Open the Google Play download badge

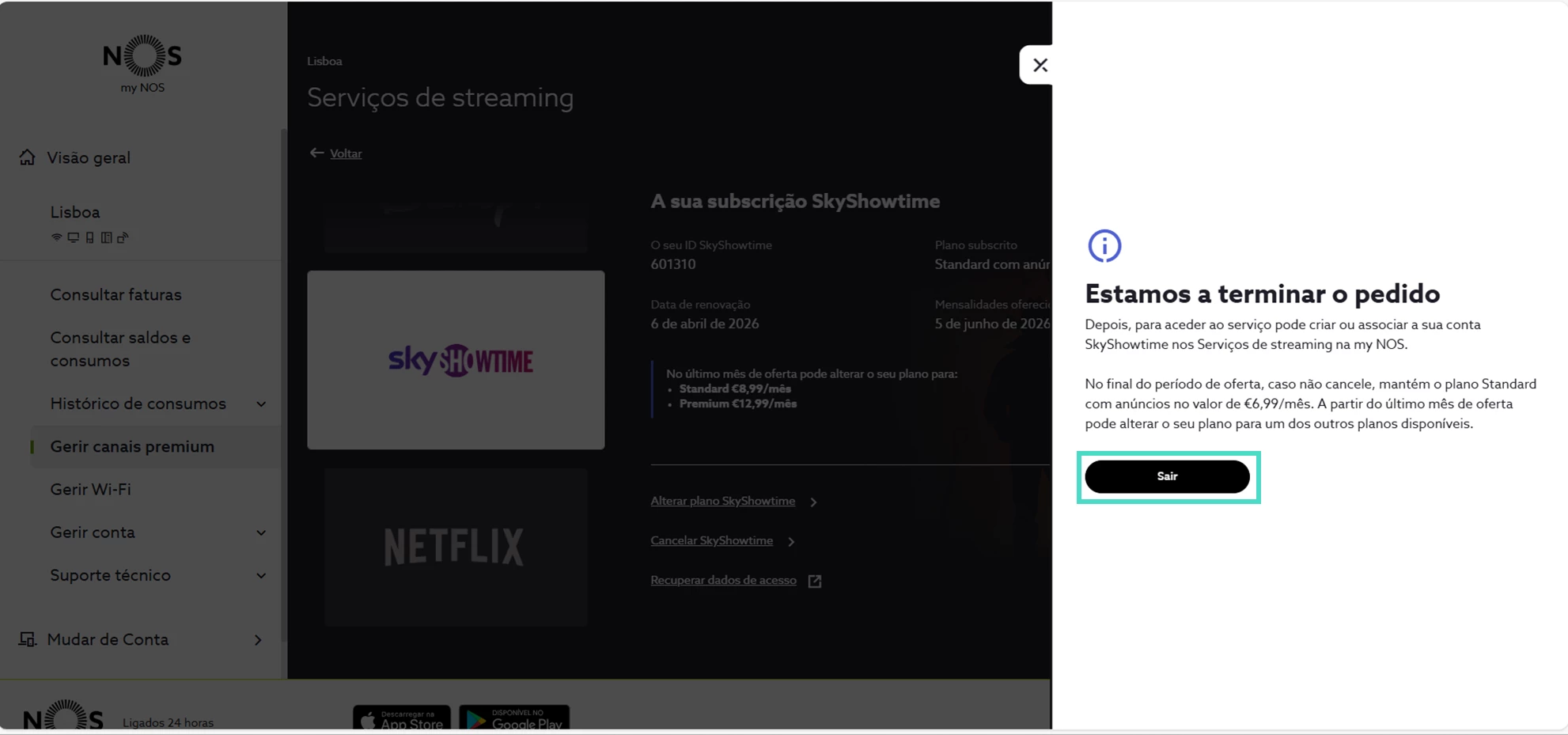pos(514,718)
